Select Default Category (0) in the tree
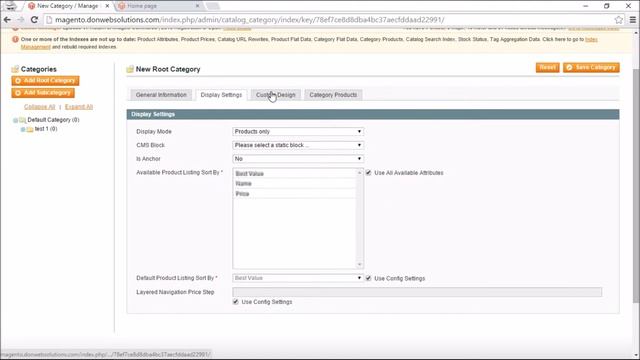Viewport: 640px width, 360px height. [53, 120]
